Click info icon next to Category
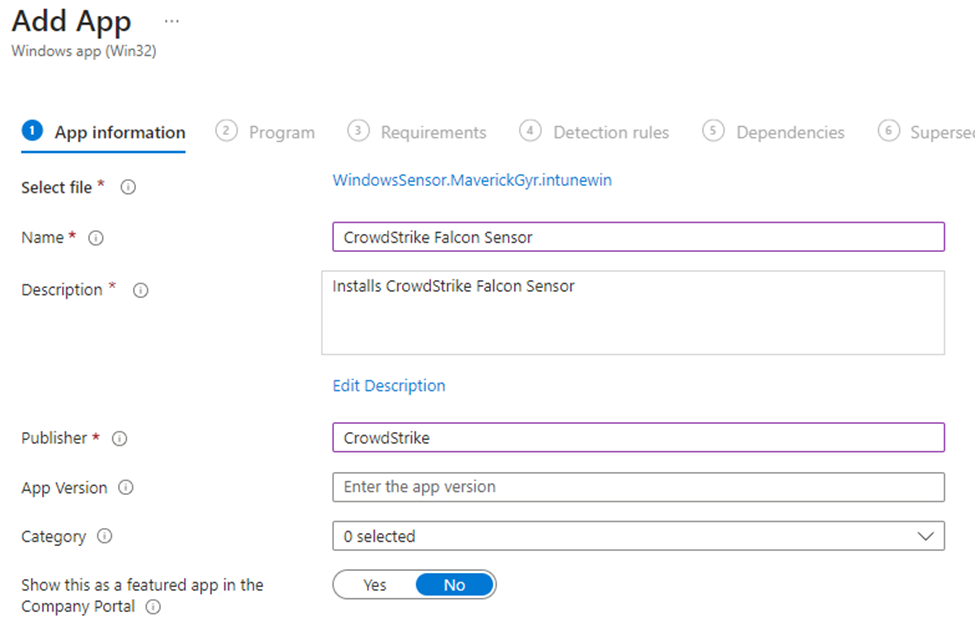The image size is (975, 623). (x=105, y=536)
